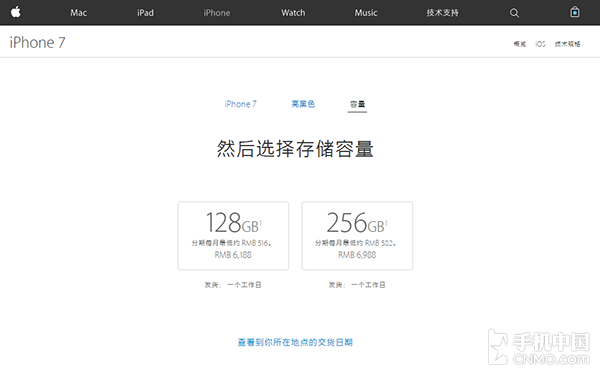This screenshot has width=600, height=375.
Task: Choose the 256GB storage option
Action: [357, 236]
